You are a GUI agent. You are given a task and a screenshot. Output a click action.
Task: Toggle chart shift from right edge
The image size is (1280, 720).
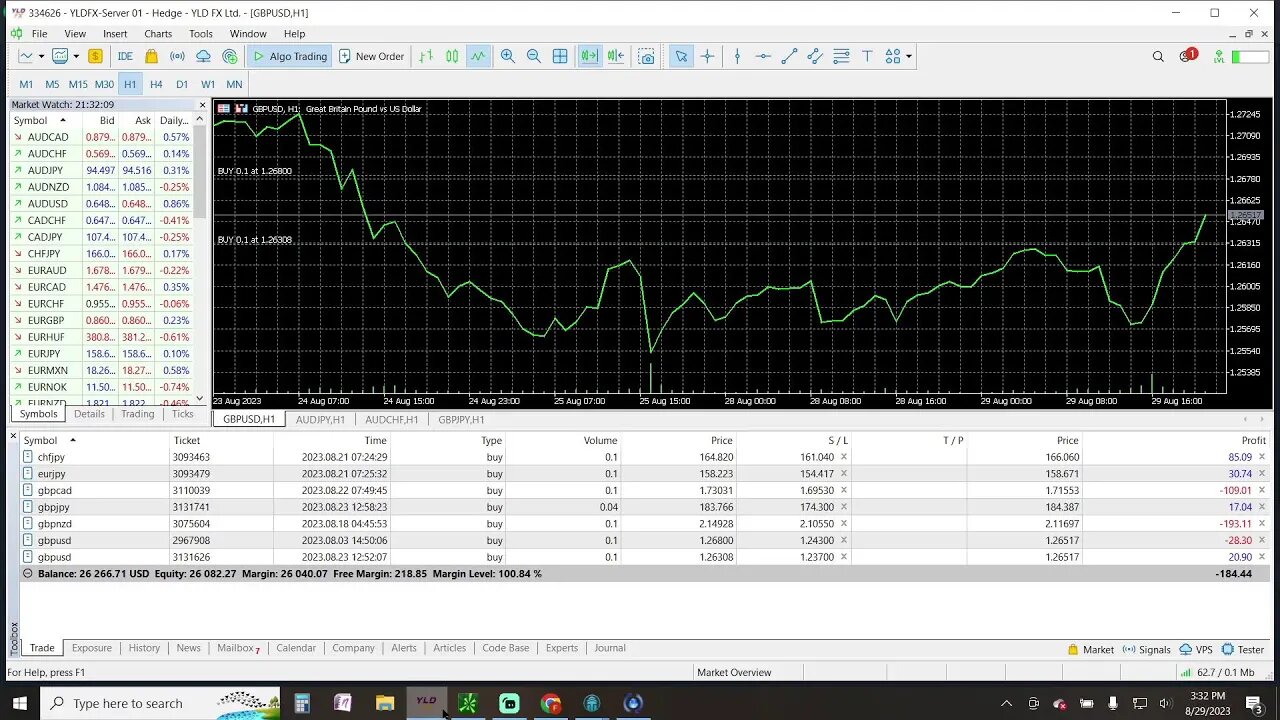pyautogui.click(x=615, y=57)
